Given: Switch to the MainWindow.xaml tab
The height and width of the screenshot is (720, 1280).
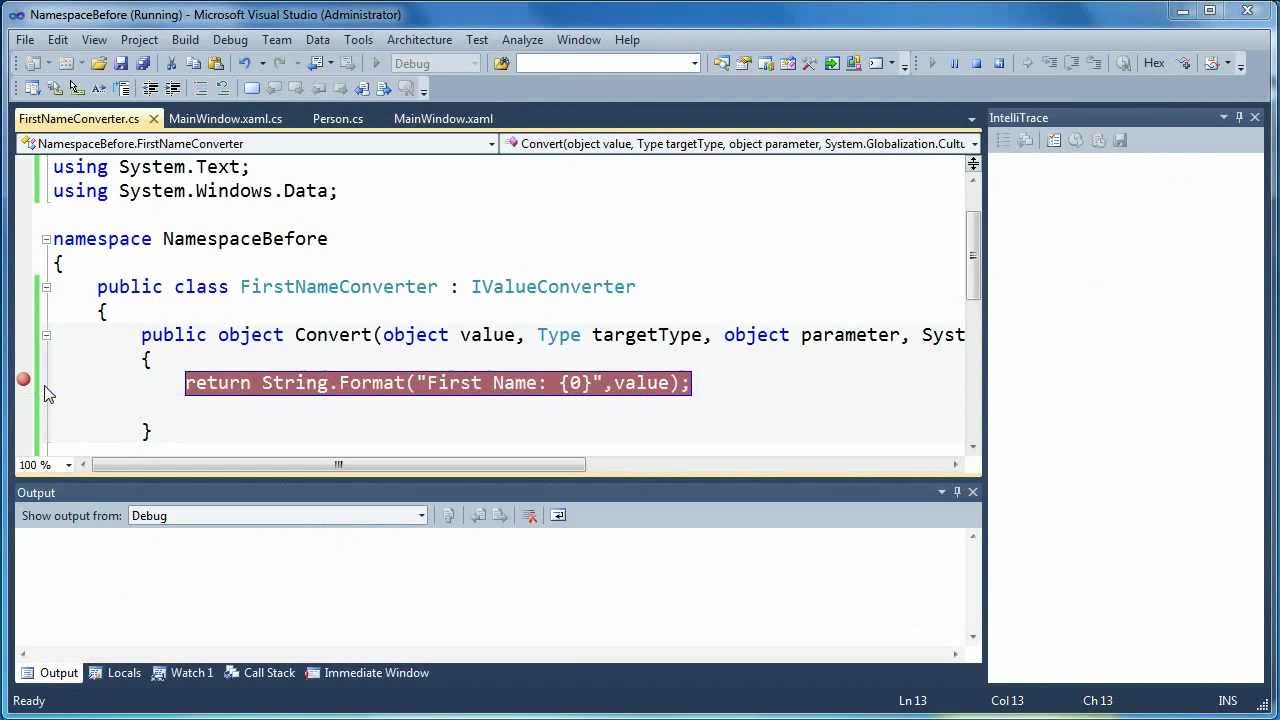Looking at the screenshot, I should 443,118.
